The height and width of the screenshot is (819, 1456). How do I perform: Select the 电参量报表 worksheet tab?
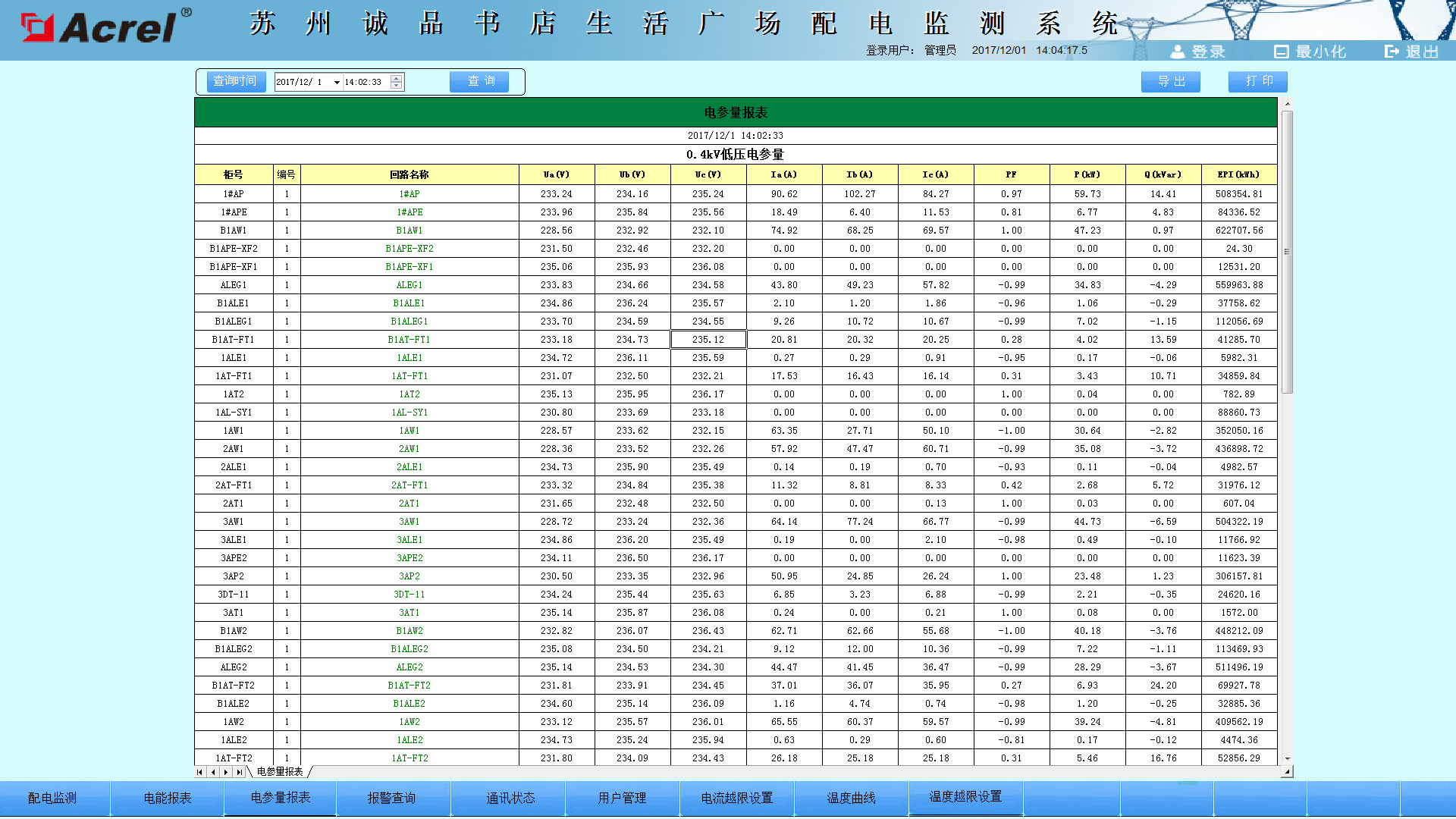[280, 772]
